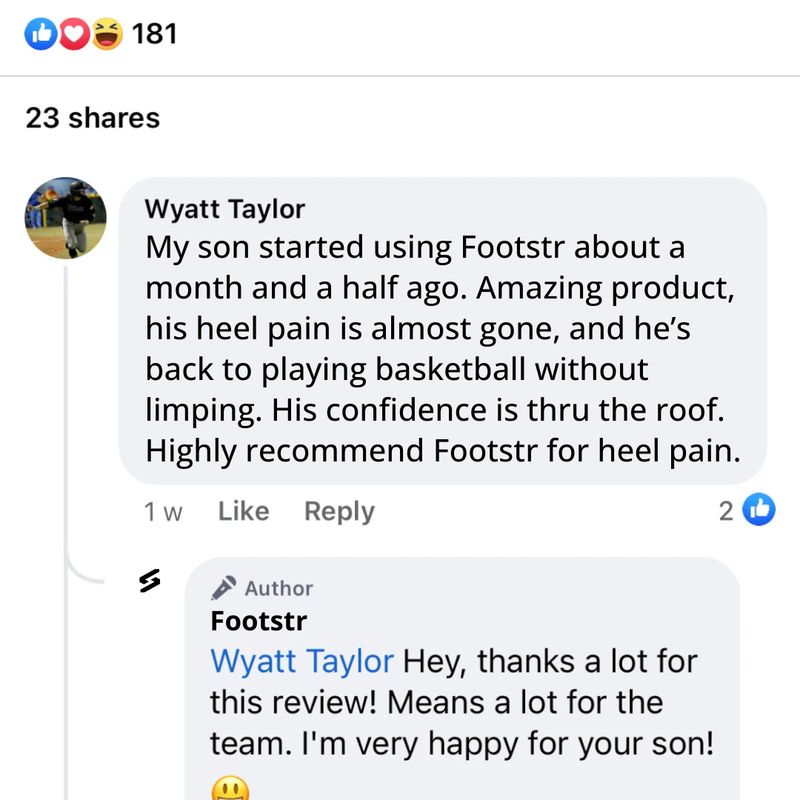Open Wyatt Taylor's profile picture
This screenshot has height=800, width=800.
[66, 218]
